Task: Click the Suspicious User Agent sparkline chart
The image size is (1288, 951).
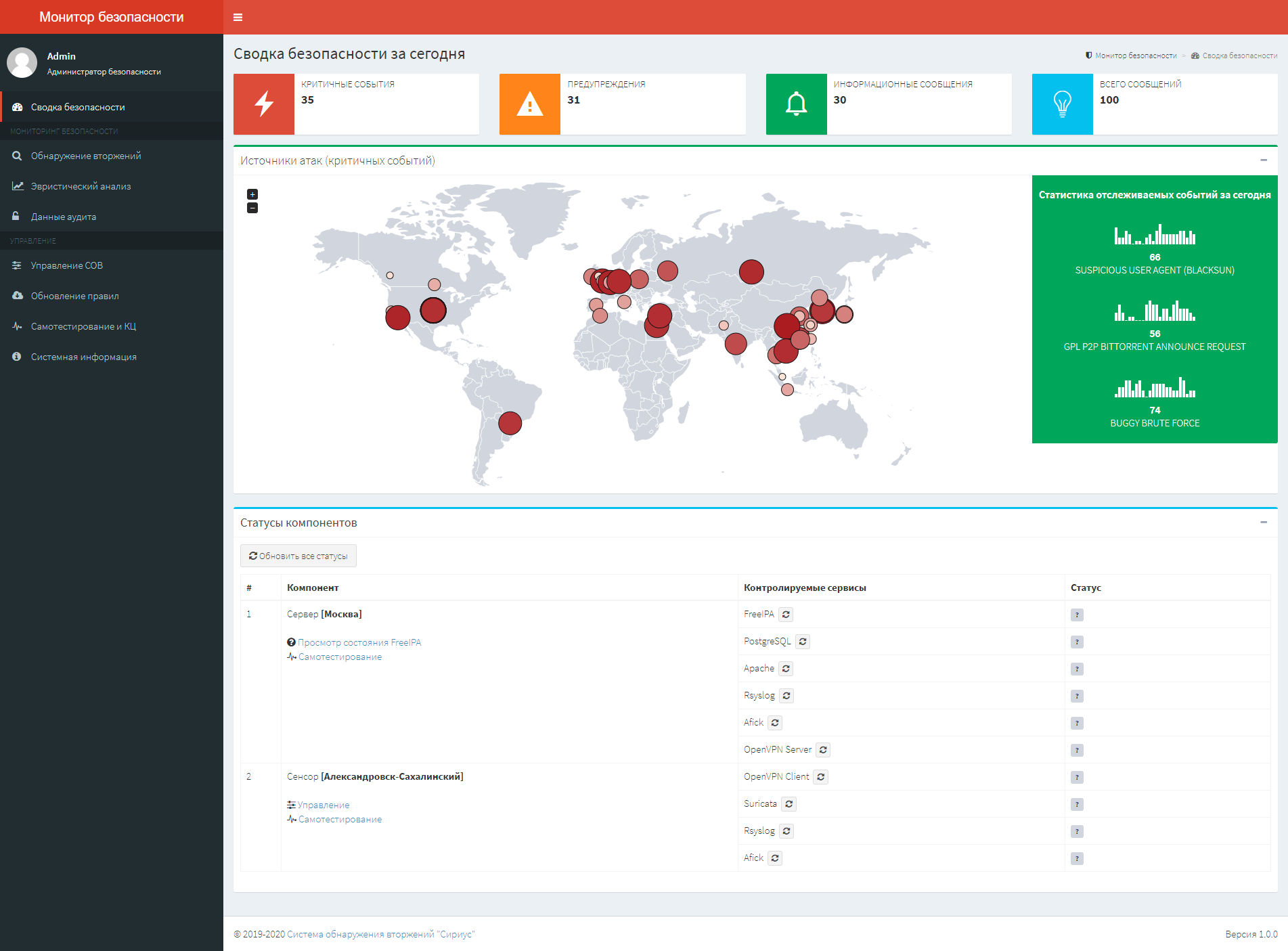Action: [1155, 234]
